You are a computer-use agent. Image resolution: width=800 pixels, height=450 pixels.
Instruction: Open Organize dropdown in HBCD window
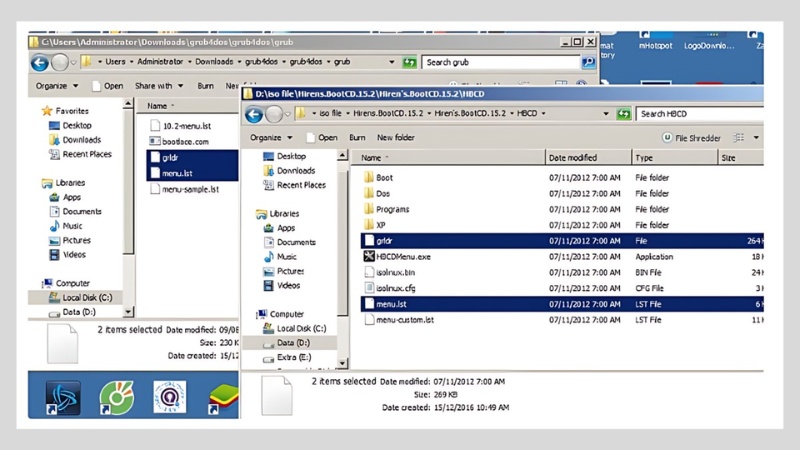tap(269, 138)
